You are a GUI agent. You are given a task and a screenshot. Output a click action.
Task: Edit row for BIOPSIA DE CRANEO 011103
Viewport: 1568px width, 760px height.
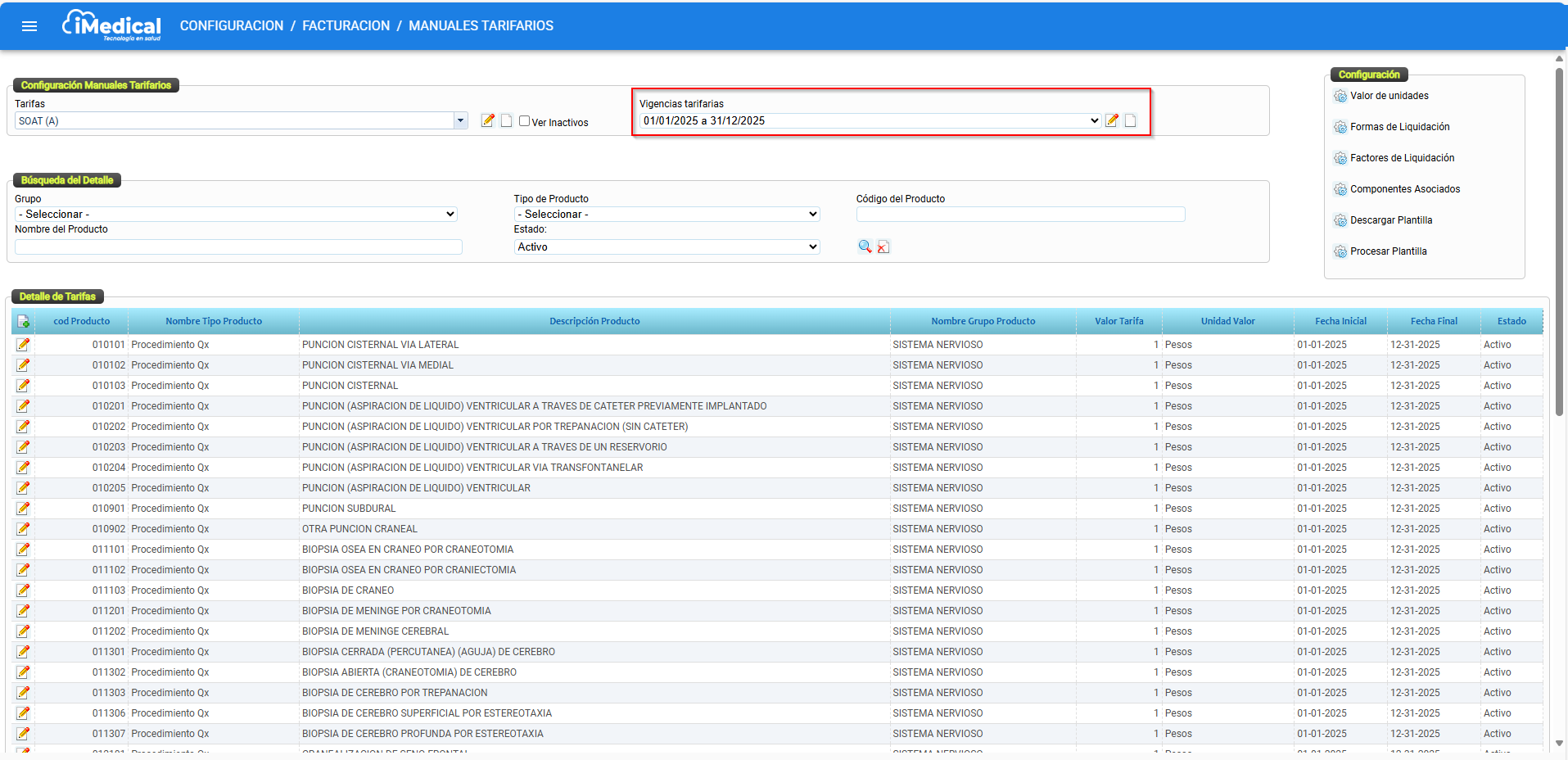(23, 590)
